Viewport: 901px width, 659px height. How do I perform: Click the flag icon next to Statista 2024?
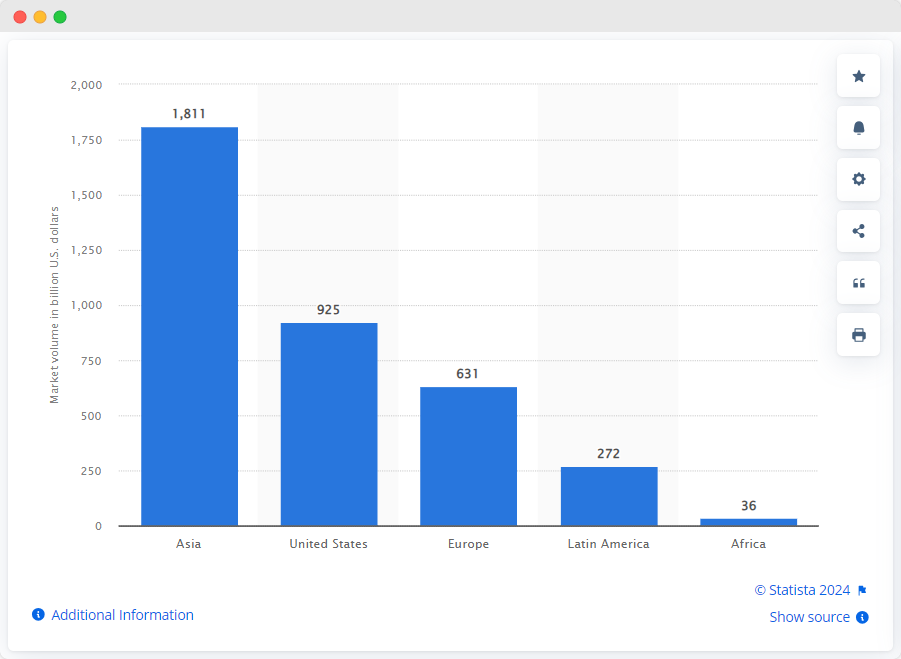(862, 591)
